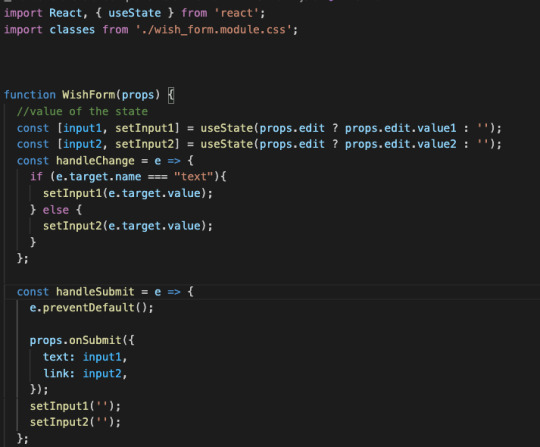540x447 pixels.
Task: Click setInput1 in the useState declaration line
Action: coord(145,128)
